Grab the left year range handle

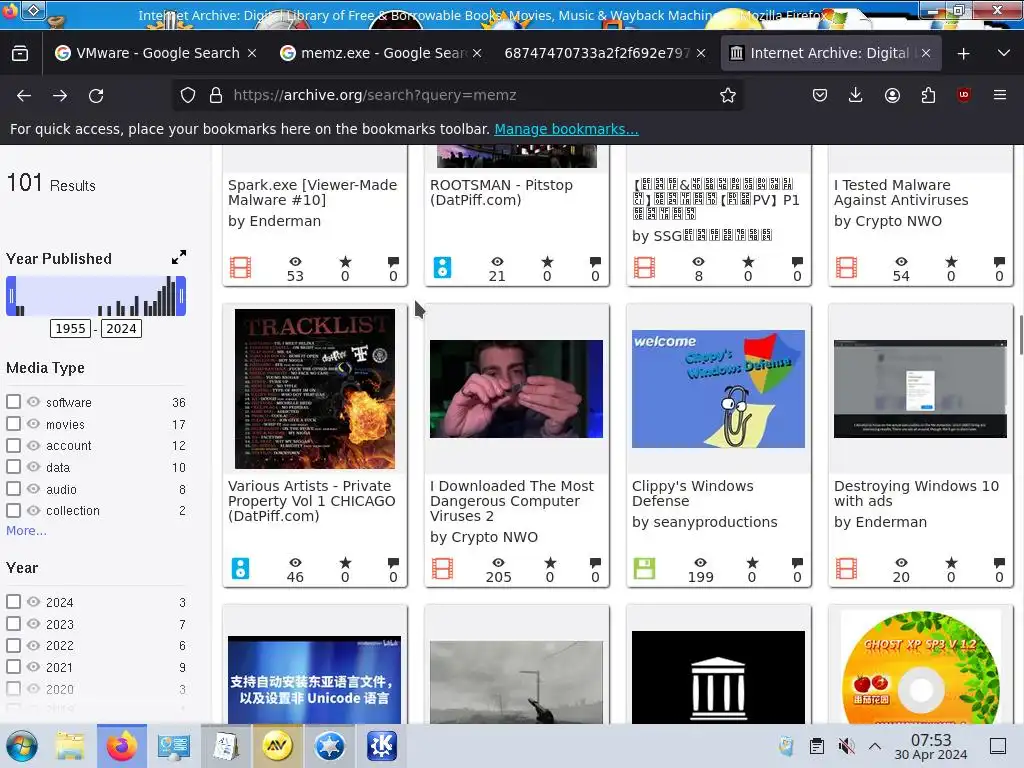click(11, 296)
